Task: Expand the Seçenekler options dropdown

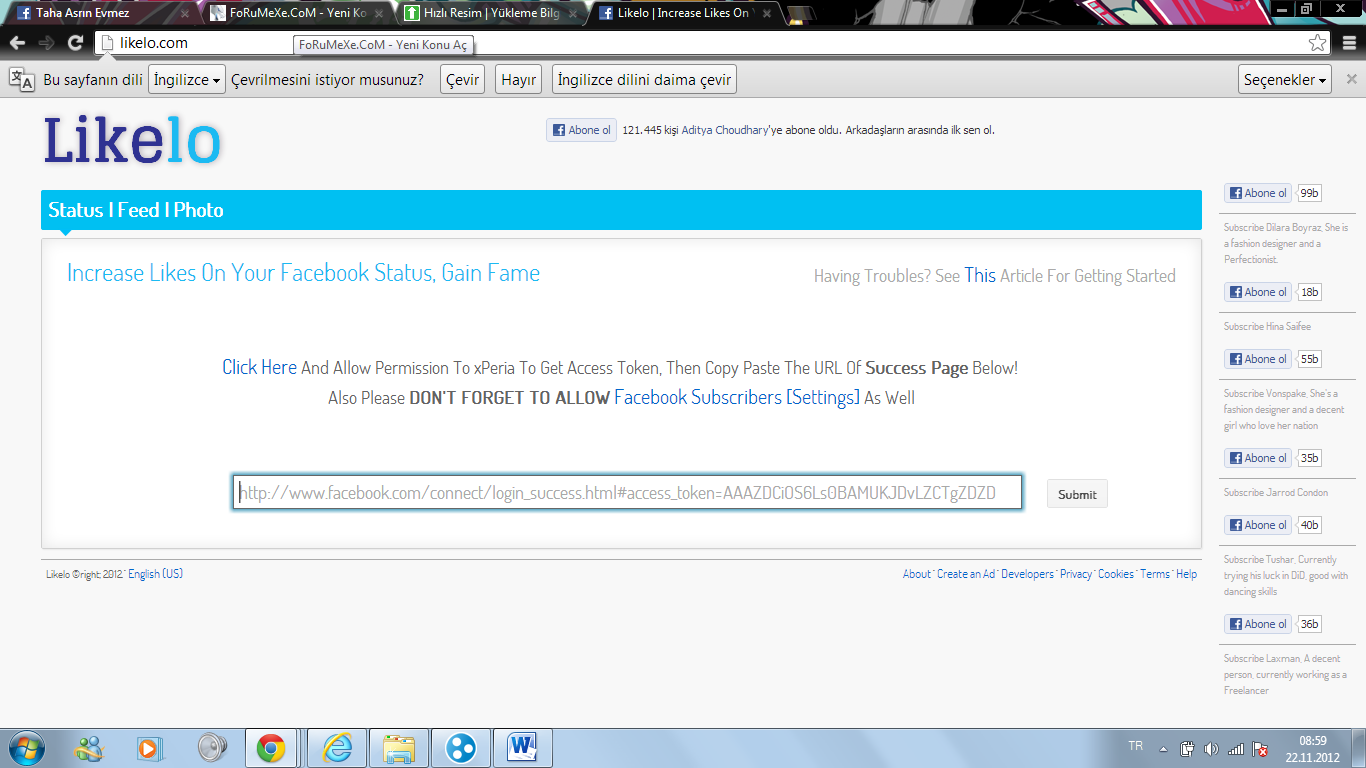Action: pos(1285,80)
